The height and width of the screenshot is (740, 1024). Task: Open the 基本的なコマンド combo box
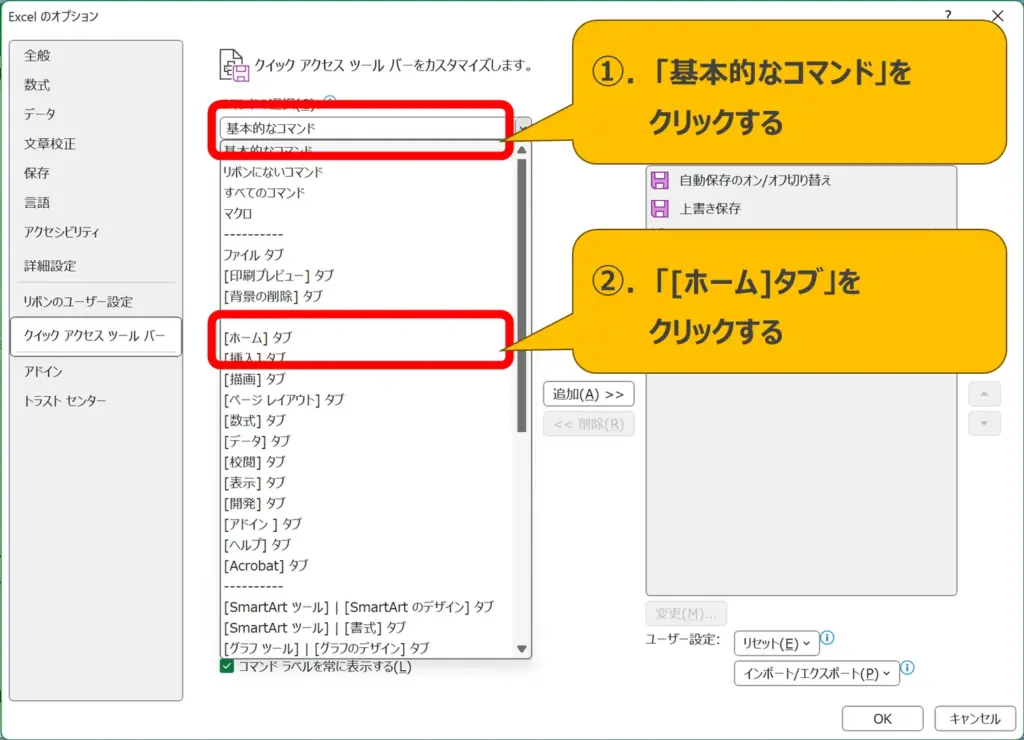(x=366, y=128)
